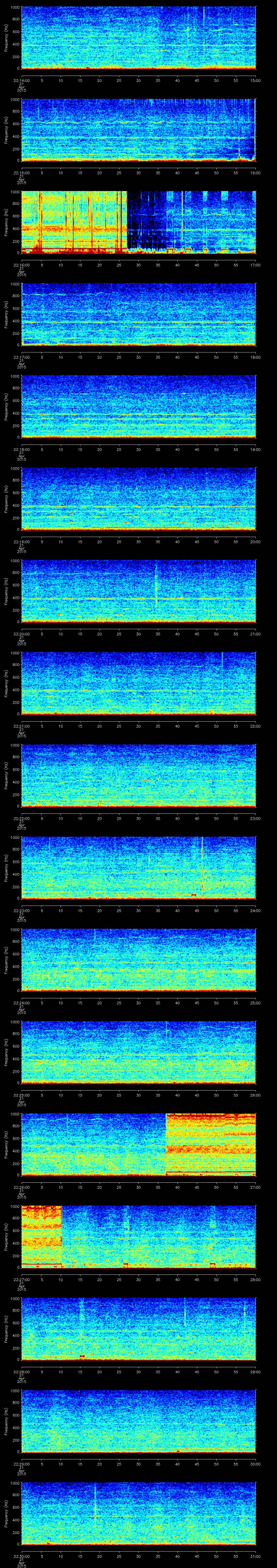The image size is (277, 1568).
Task: Select the 22:20:00 time label
Action: coord(21,634)
